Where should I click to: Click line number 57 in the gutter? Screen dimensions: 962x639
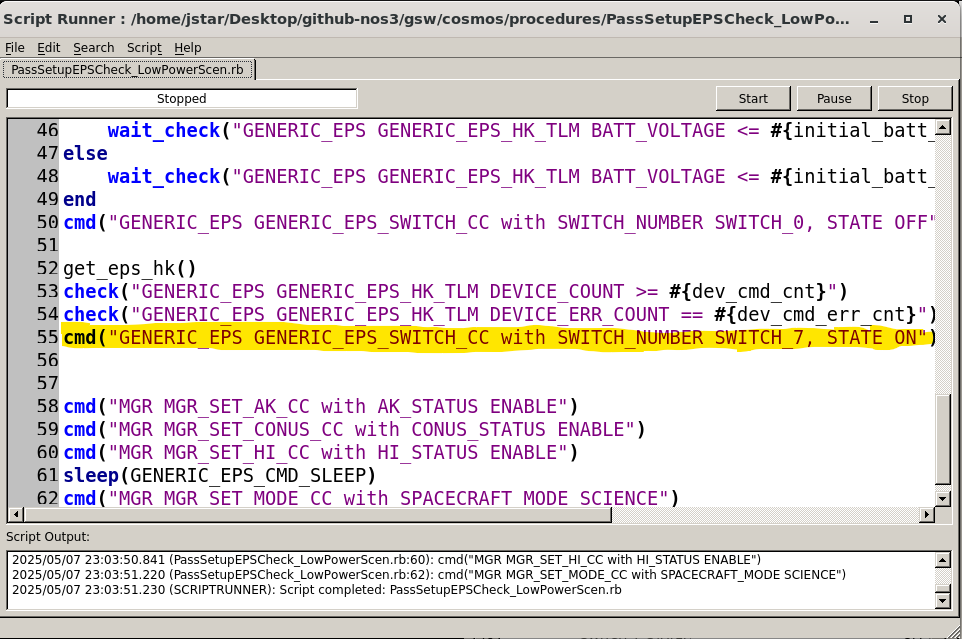click(47, 383)
